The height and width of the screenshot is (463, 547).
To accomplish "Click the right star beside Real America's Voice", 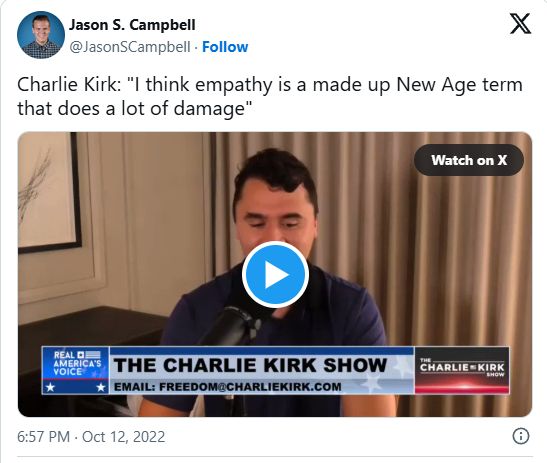I will click(x=101, y=387).
